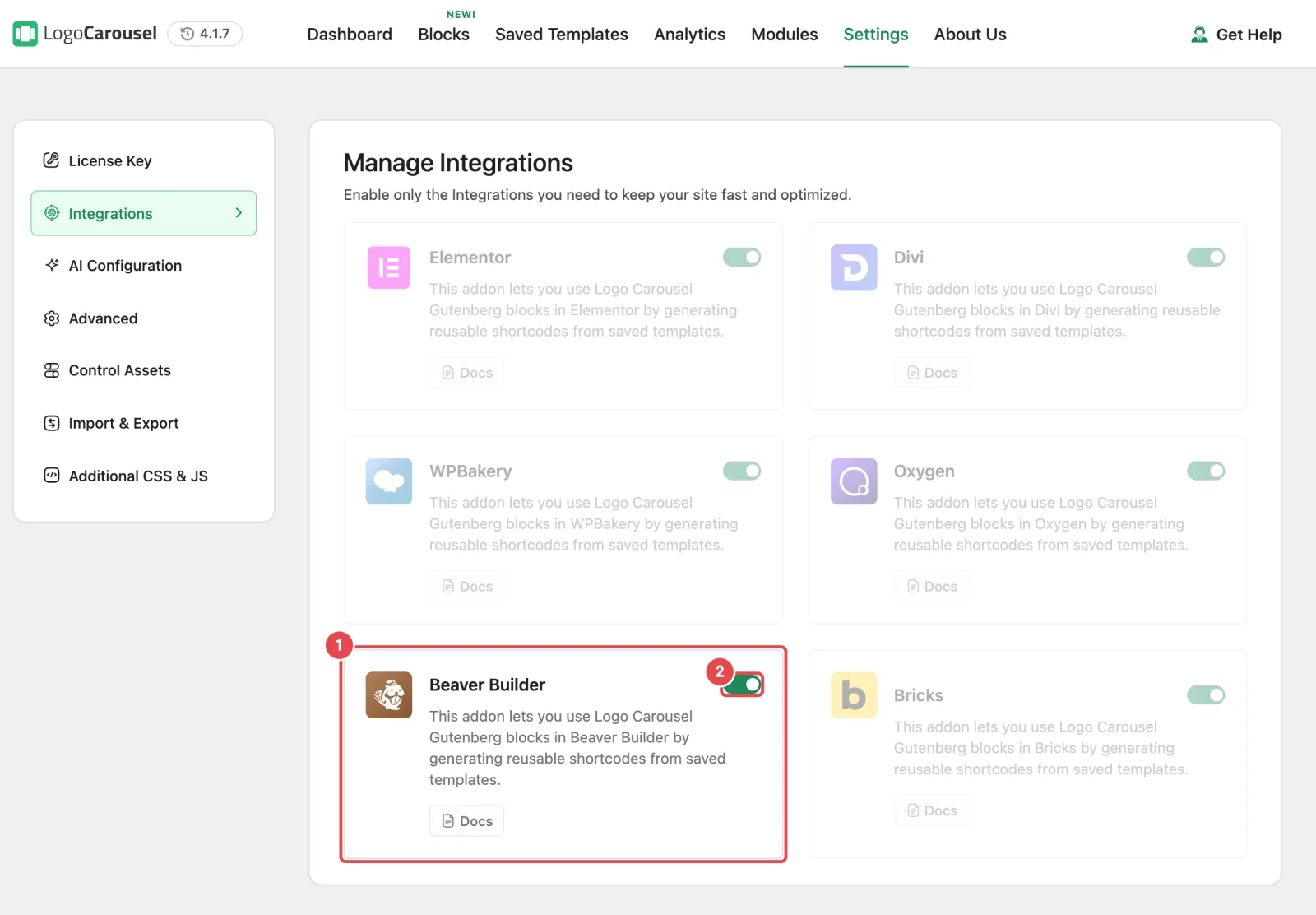Open AI Configuration settings
The height and width of the screenshot is (915, 1316).
tap(144, 265)
